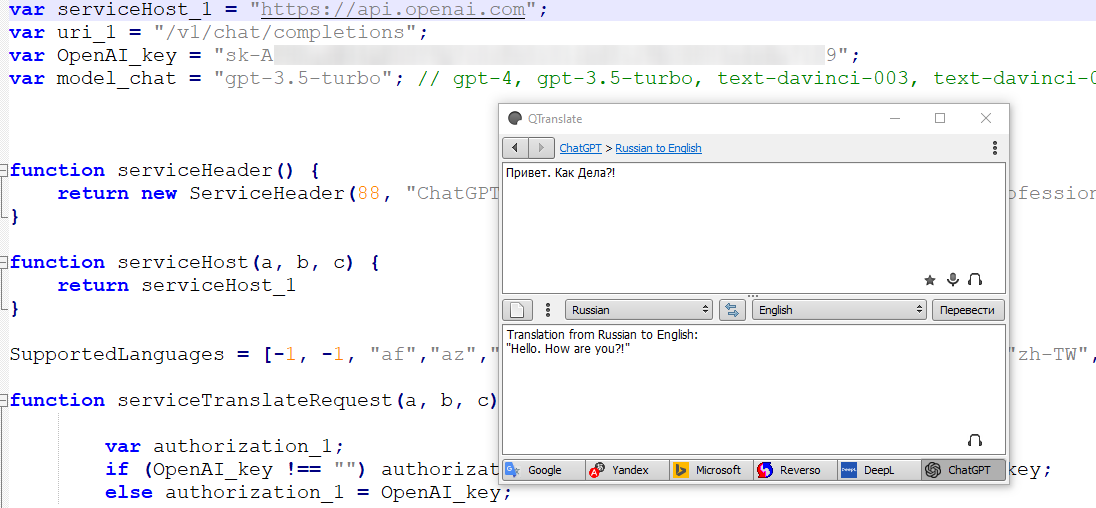Clear the text with the blank page button
The width and height of the screenshot is (1096, 508).
point(518,310)
